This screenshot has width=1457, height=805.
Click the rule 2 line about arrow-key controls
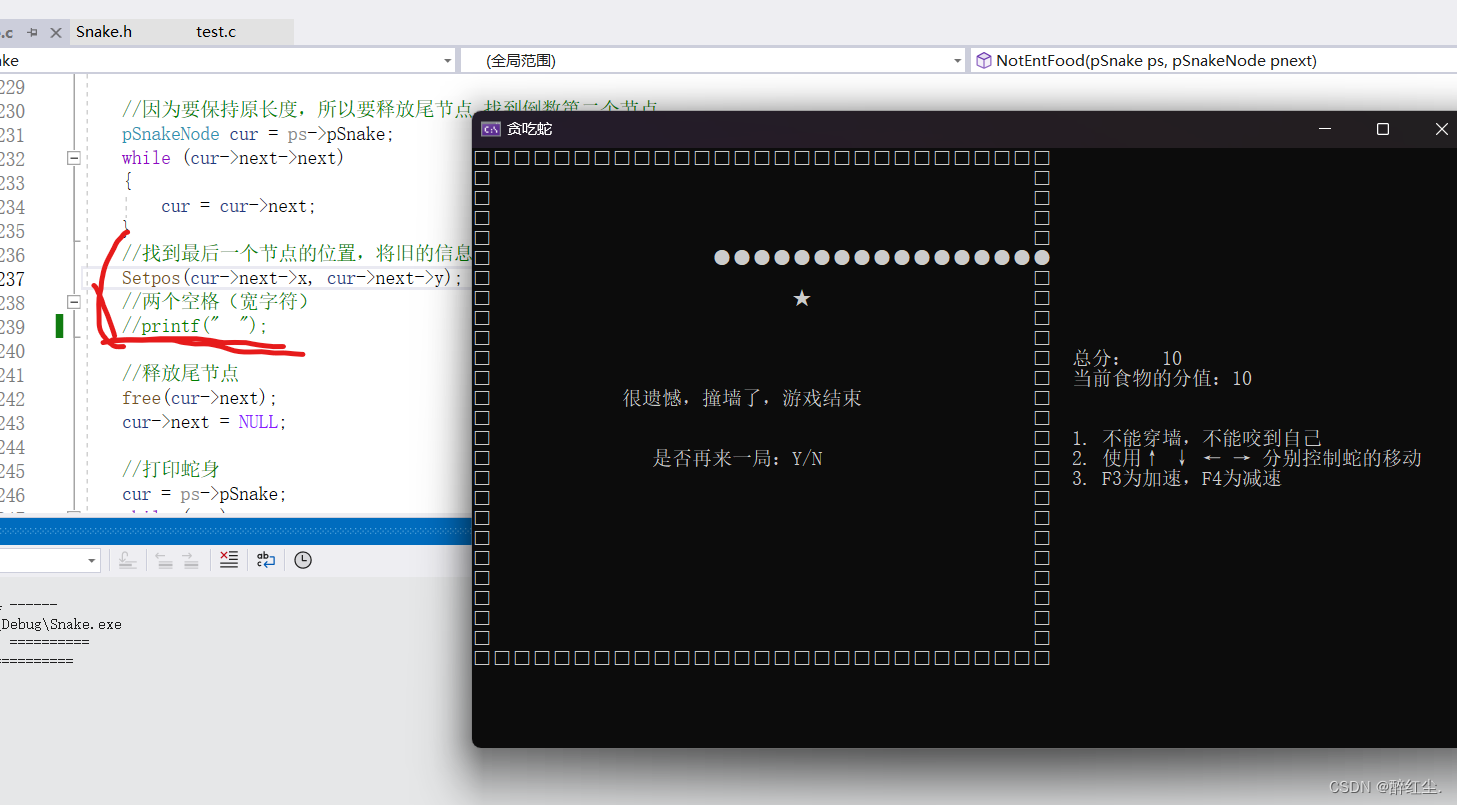pos(1247,458)
